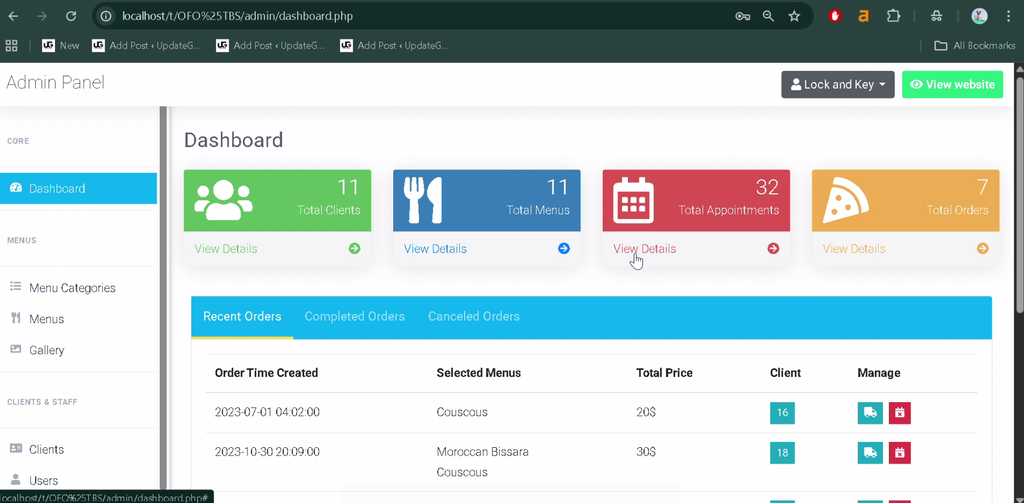This screenshot has width=1024, height=503.
Task: View Details of Total Appointments
Action: 645,249
